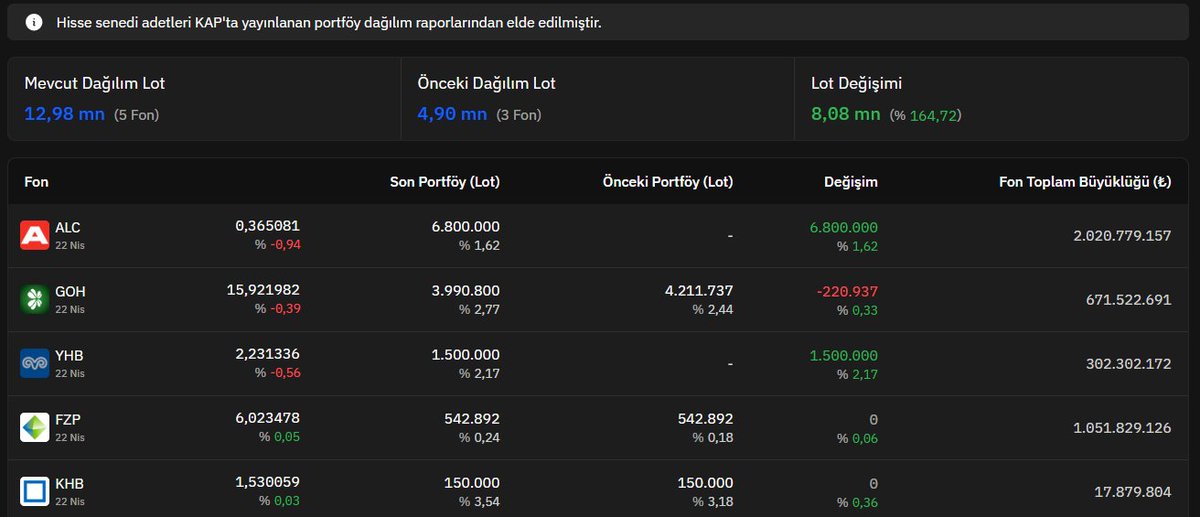Click YHB last portfolio 1.500.000

[466, 355]
